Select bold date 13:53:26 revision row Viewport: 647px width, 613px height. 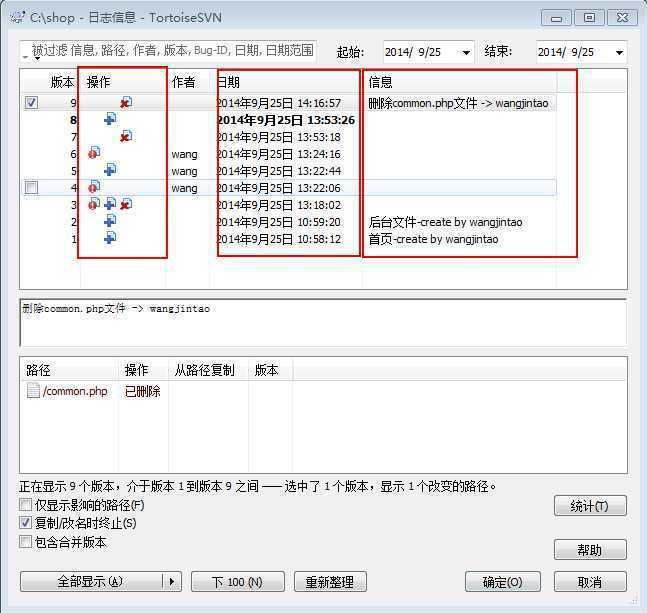click(x=286, y=120)
